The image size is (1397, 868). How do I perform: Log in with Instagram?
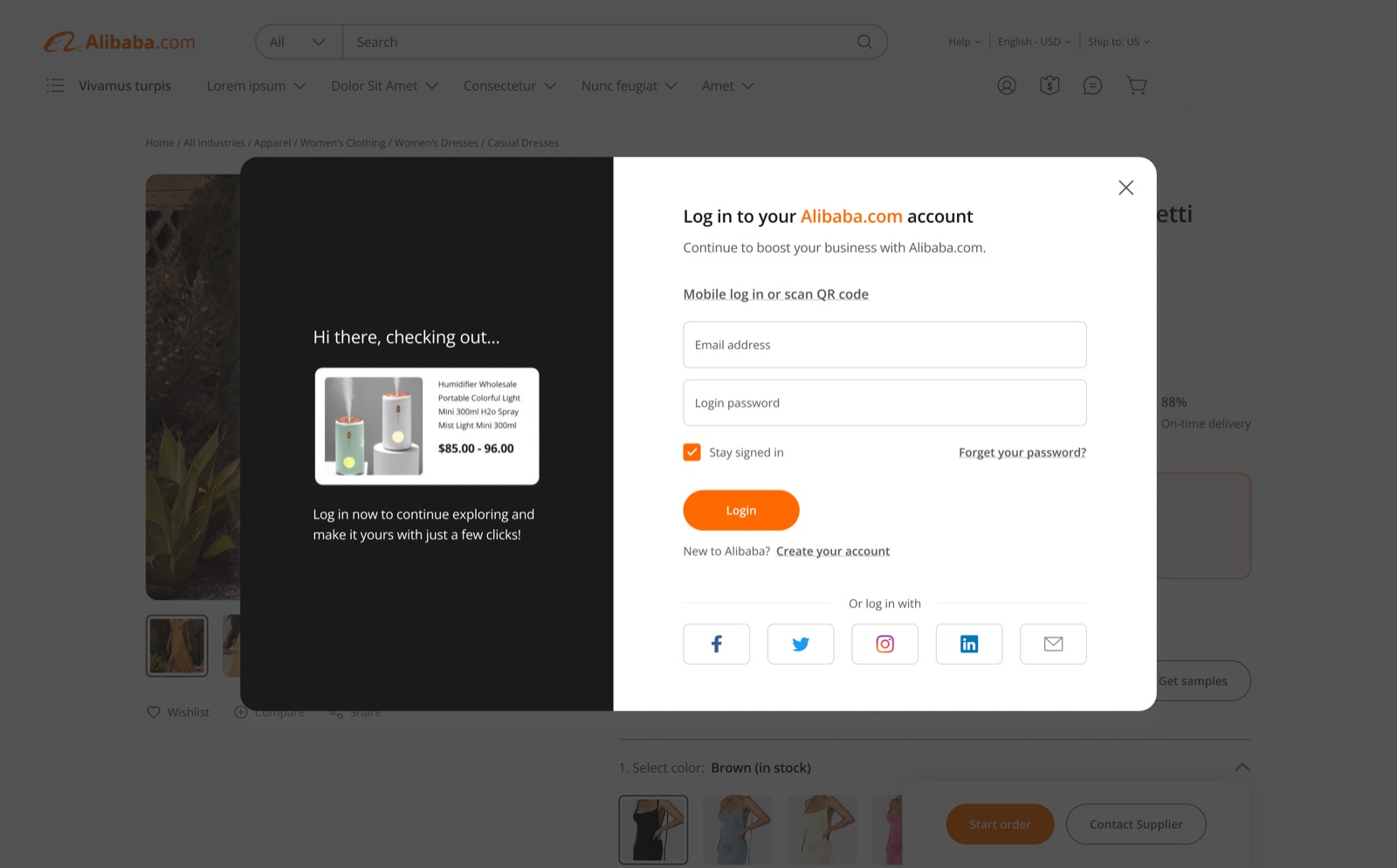pyautogui.click(x=885, y=644)
